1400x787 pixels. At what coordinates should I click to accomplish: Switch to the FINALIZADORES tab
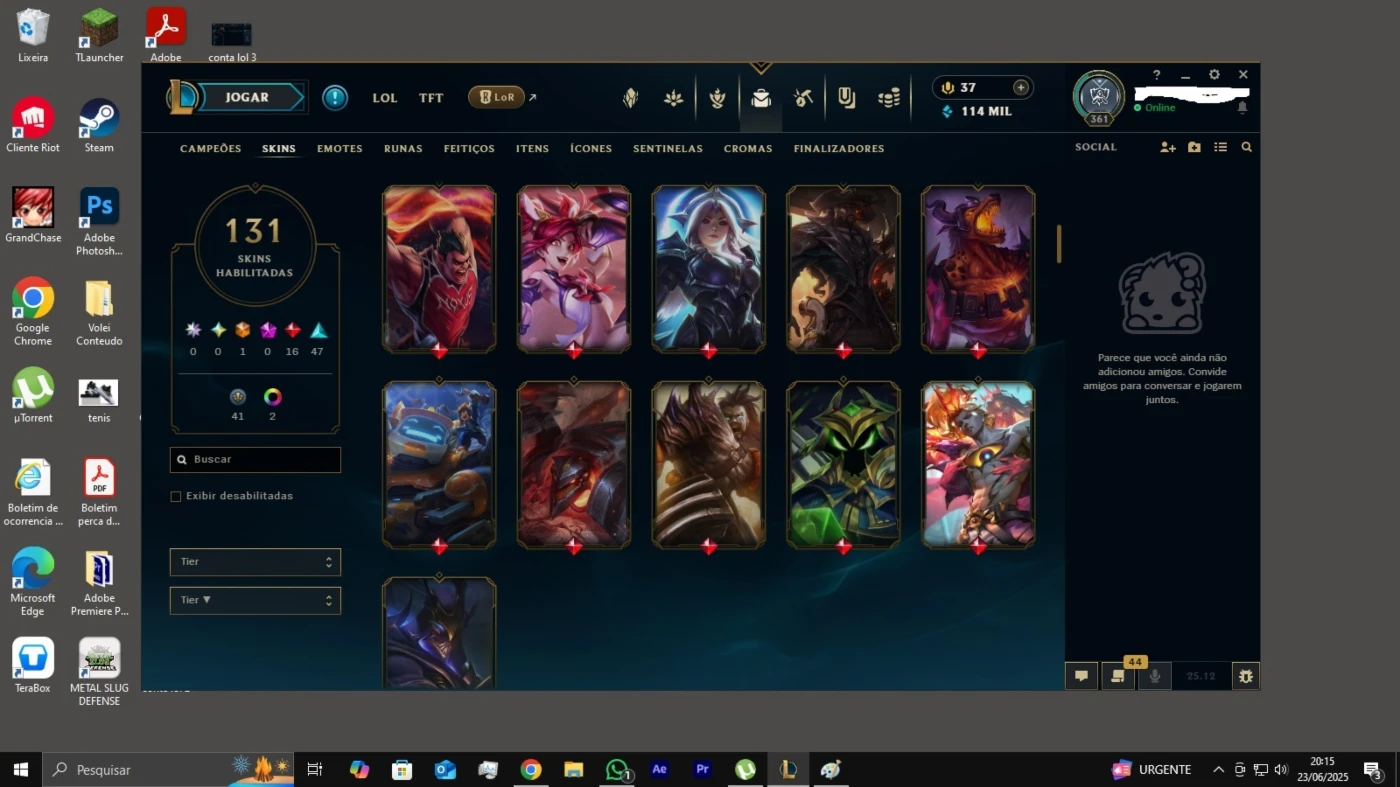(x=839, y=148)
